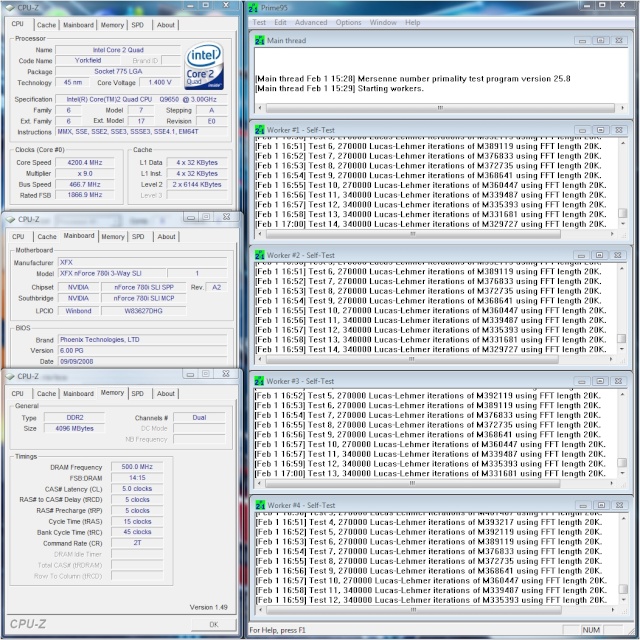Click the top CPU-Z window title icon
640x640 pixels.
[x=10, y=7]
